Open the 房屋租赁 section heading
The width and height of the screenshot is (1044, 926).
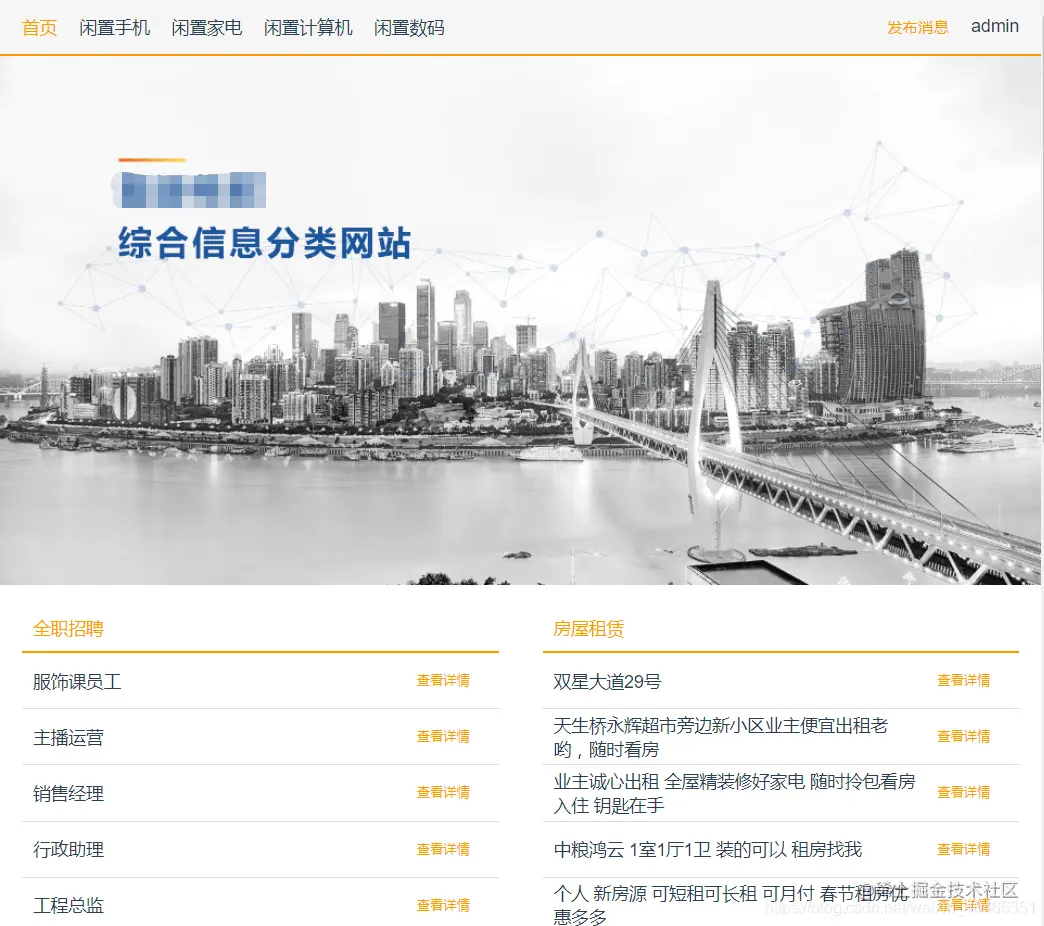point(589,628)
